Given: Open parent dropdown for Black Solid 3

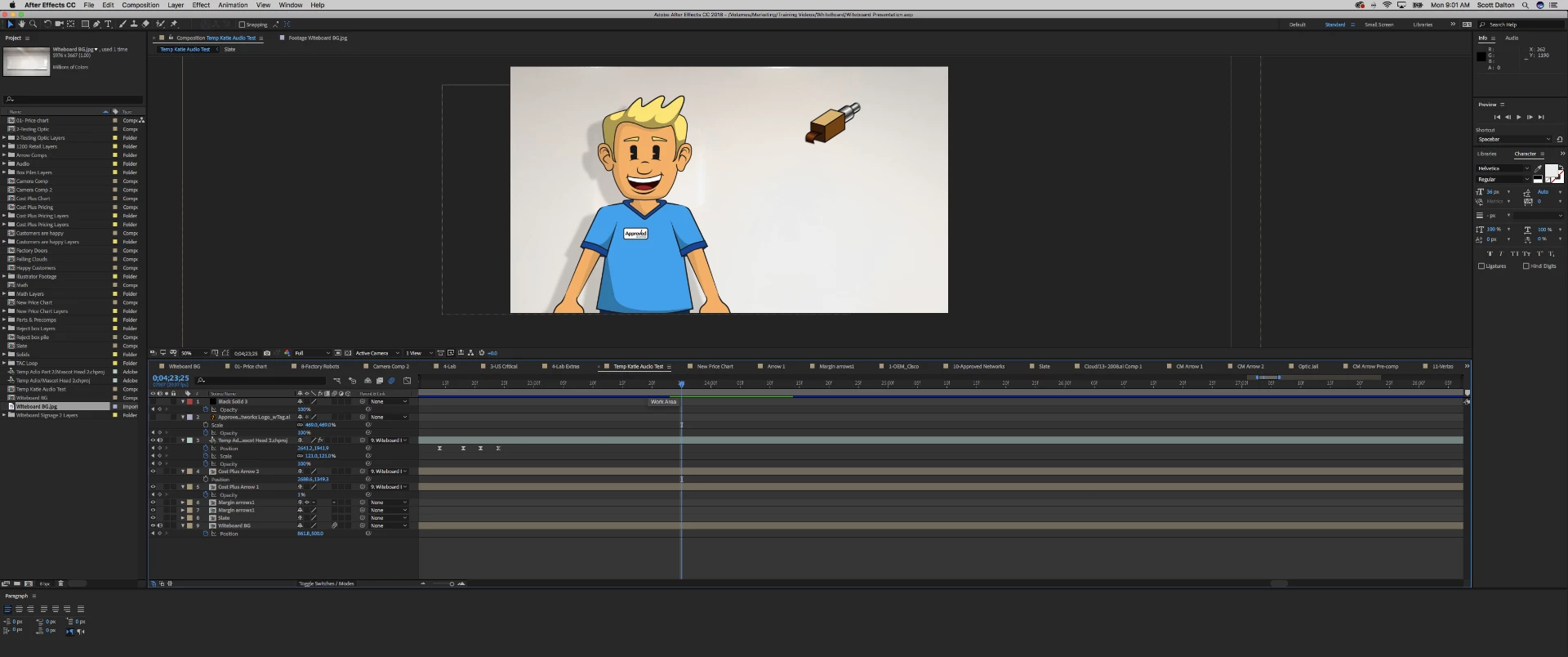Looking at the screenshot, I should (389, 401).
